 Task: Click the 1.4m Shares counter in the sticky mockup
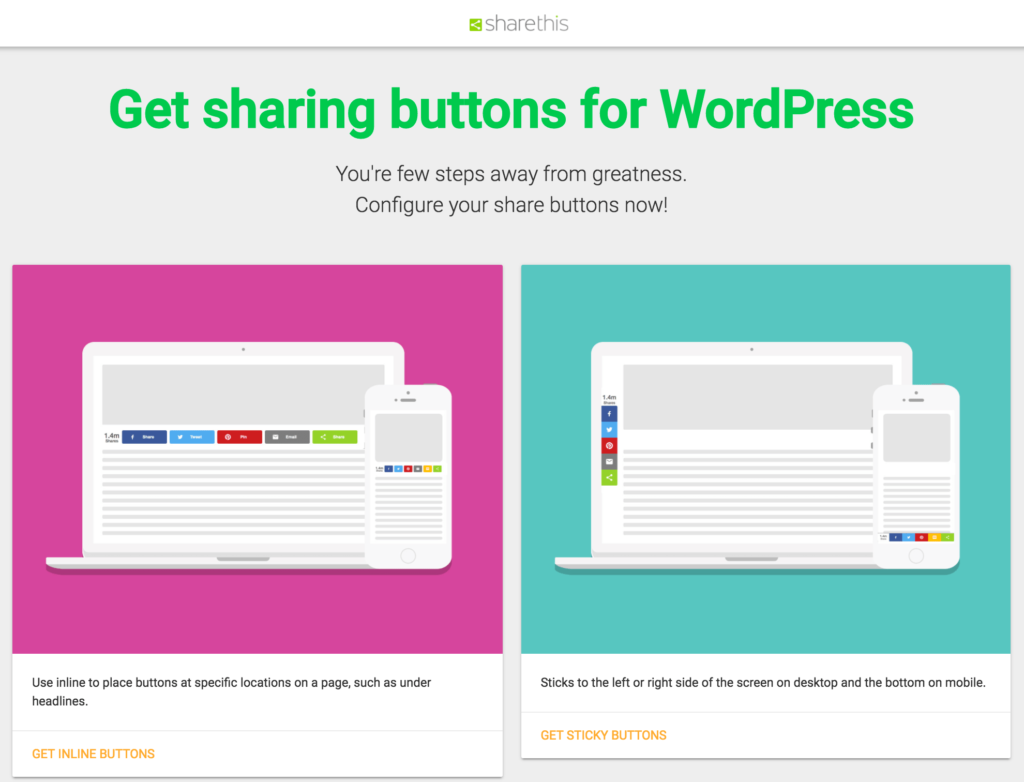pyautogui.click(x=609, y=397)
